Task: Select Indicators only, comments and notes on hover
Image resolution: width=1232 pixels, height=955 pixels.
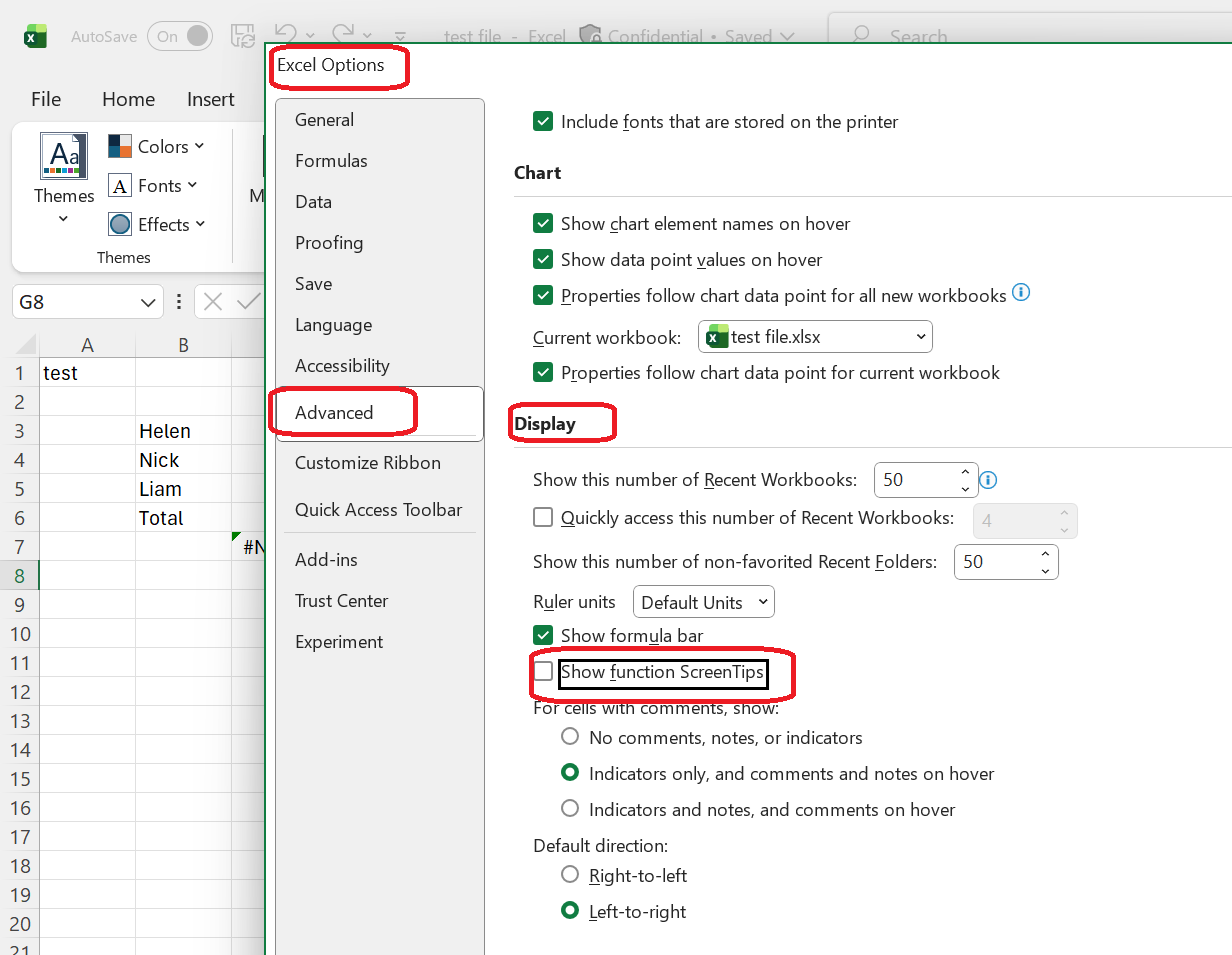Action: tap(570, 773)
